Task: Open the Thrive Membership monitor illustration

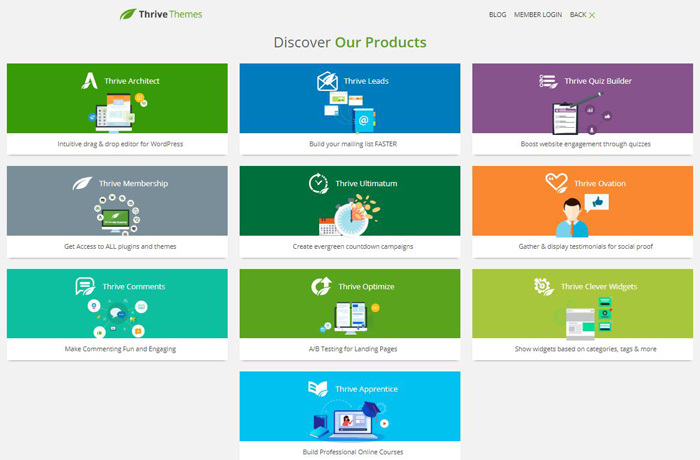Action: pos(117,215)
